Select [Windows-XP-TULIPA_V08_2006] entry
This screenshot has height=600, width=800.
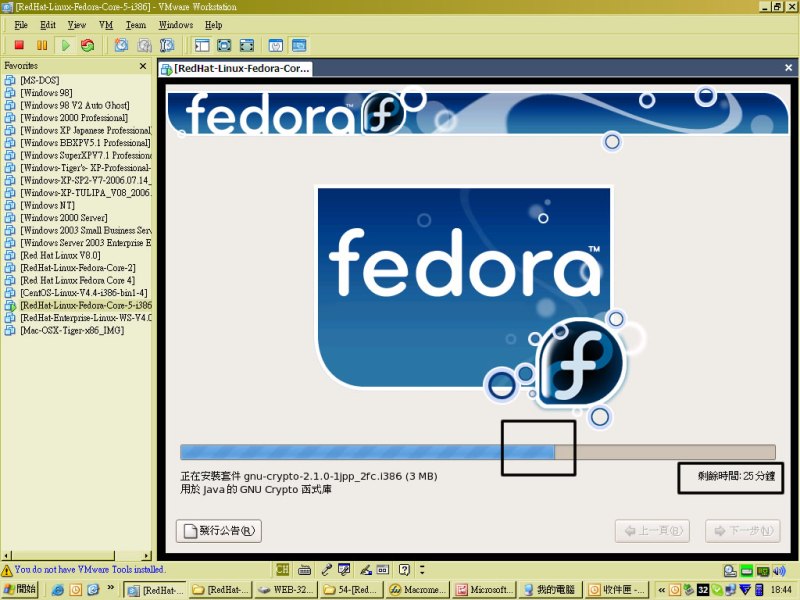click(78, 193)
